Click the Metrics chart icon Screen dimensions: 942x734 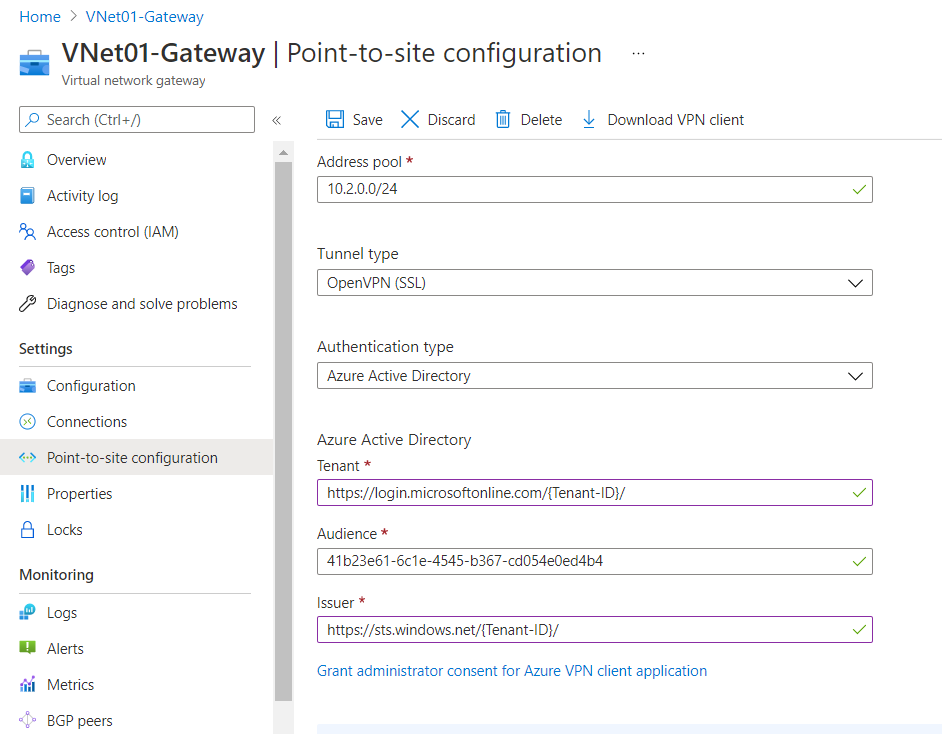pyautogui.click(x=28, y=684)
